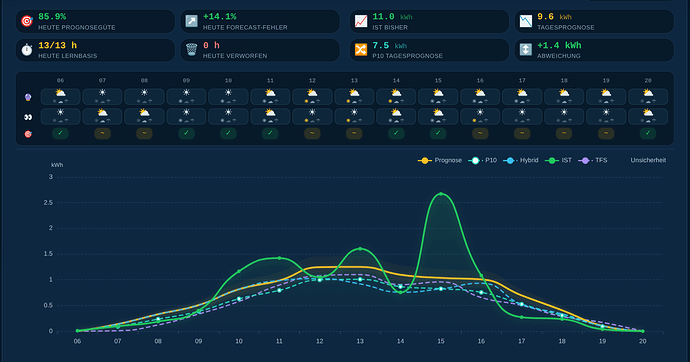Screen dimensions: 690x362
Task: Click the 85.9% Prognosegüte value
Action: (52, 17)
